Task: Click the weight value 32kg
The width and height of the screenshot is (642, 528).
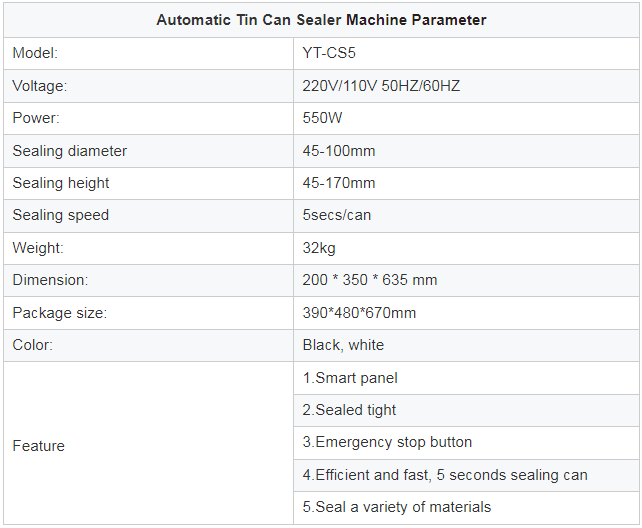Action: (319, 248)
